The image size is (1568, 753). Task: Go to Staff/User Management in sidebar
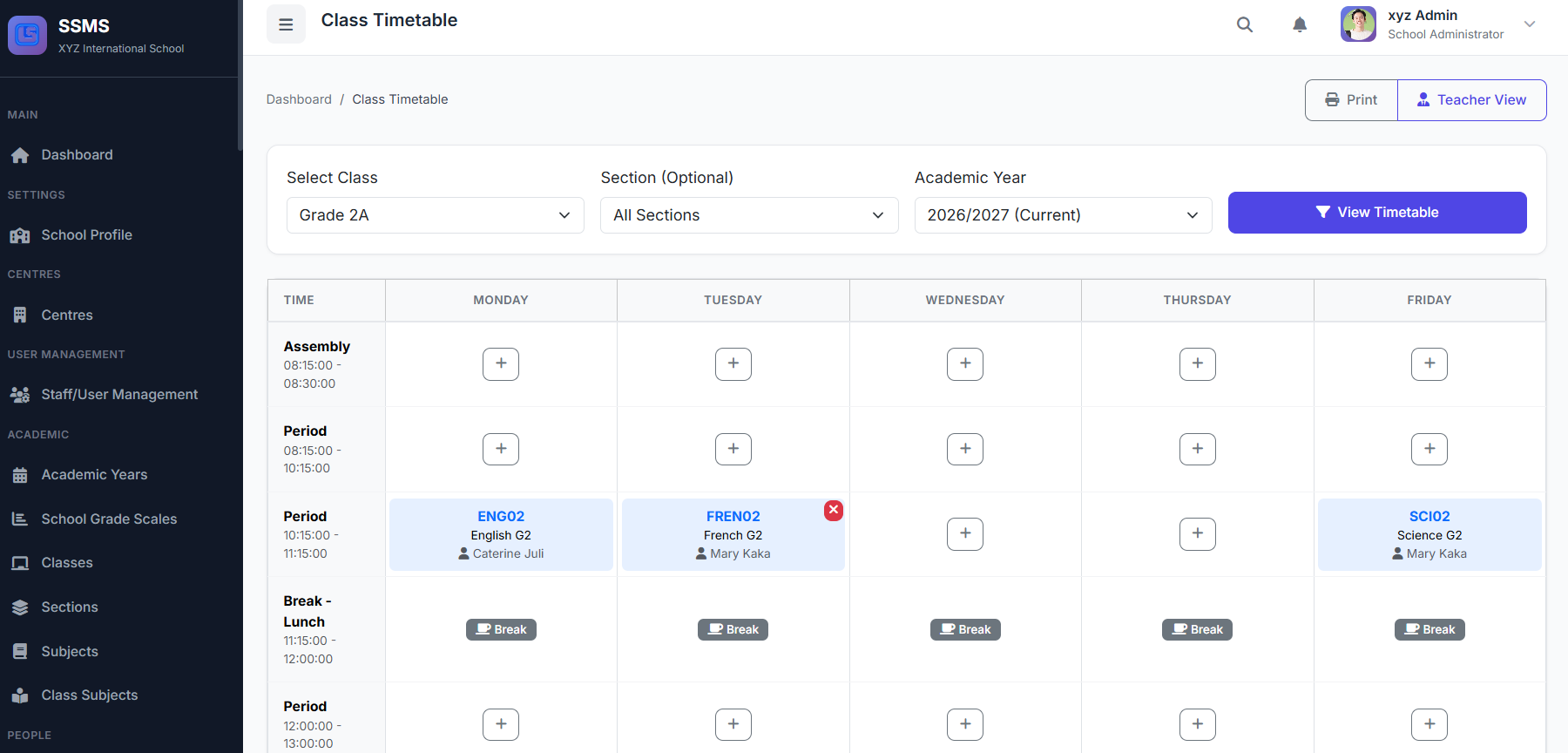click(119, 395)
